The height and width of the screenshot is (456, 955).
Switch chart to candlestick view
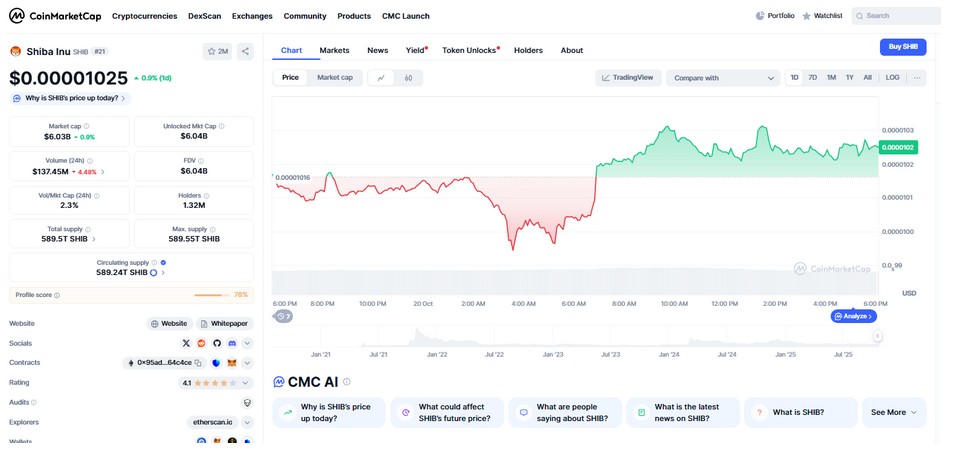[x=408, y=77]
